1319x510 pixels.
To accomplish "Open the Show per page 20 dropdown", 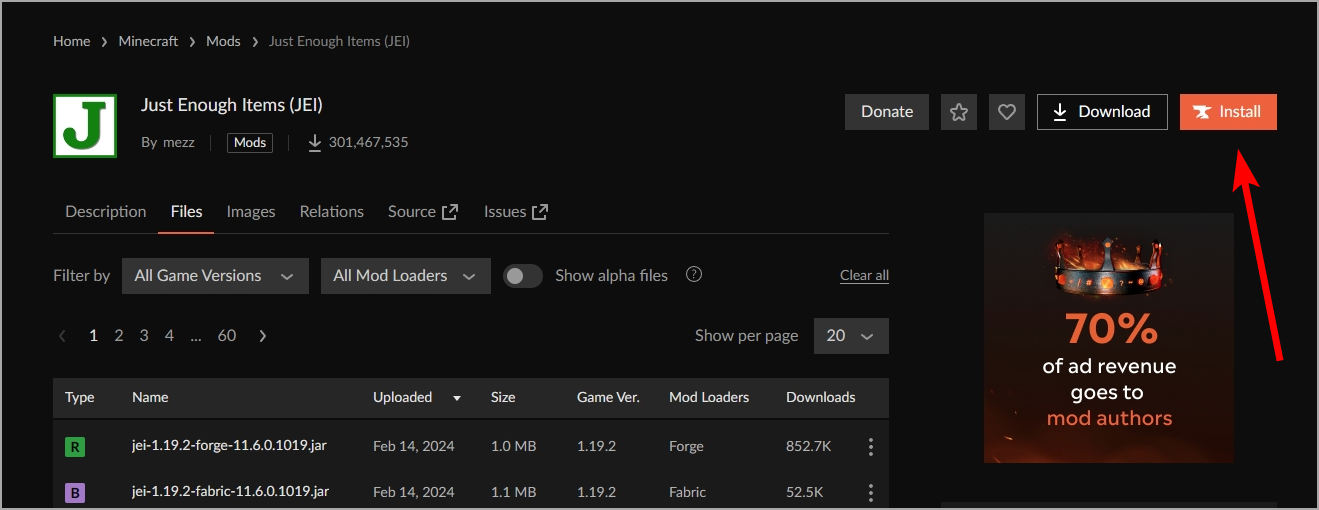I will (x=851, y=336).
